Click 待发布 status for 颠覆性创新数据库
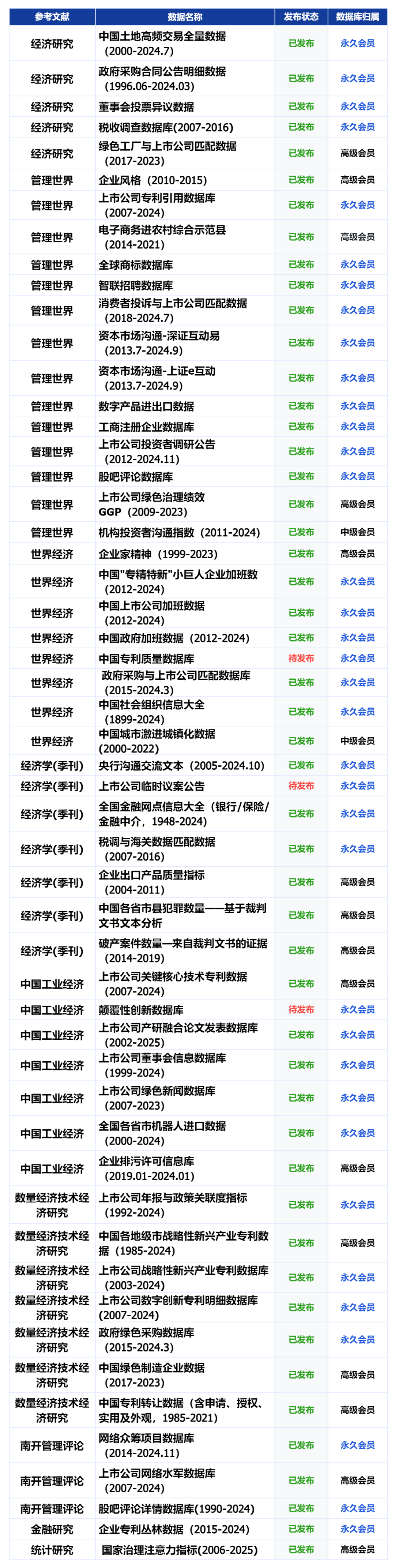Screen dimensions: 395x1568 301,1010
